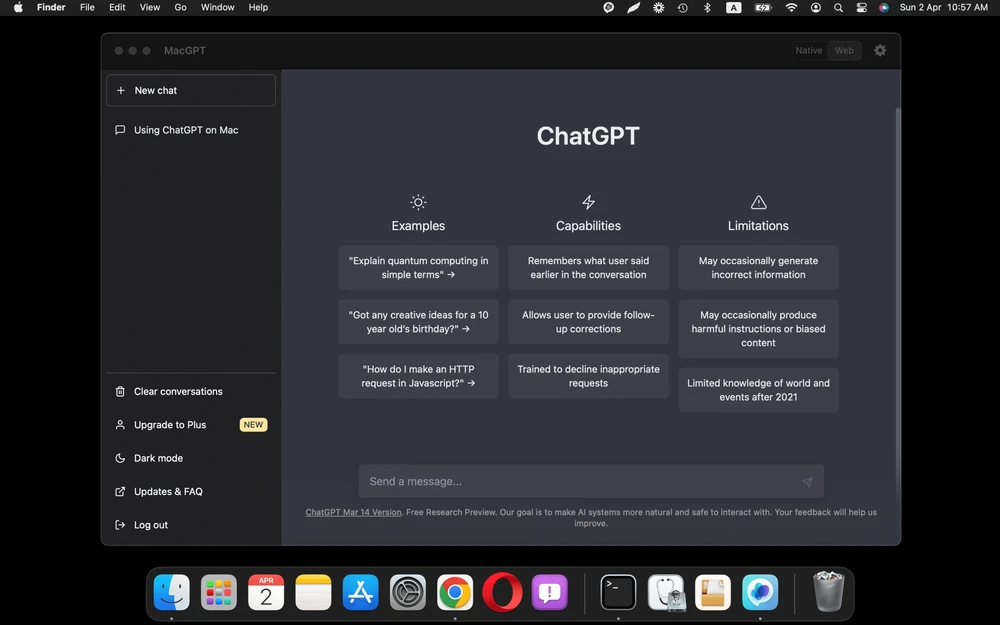The height and width of the screenshot is (625, 1000).
Task: Click the keyboard input source 'A' icon
Action: click(x=734, y=8)
